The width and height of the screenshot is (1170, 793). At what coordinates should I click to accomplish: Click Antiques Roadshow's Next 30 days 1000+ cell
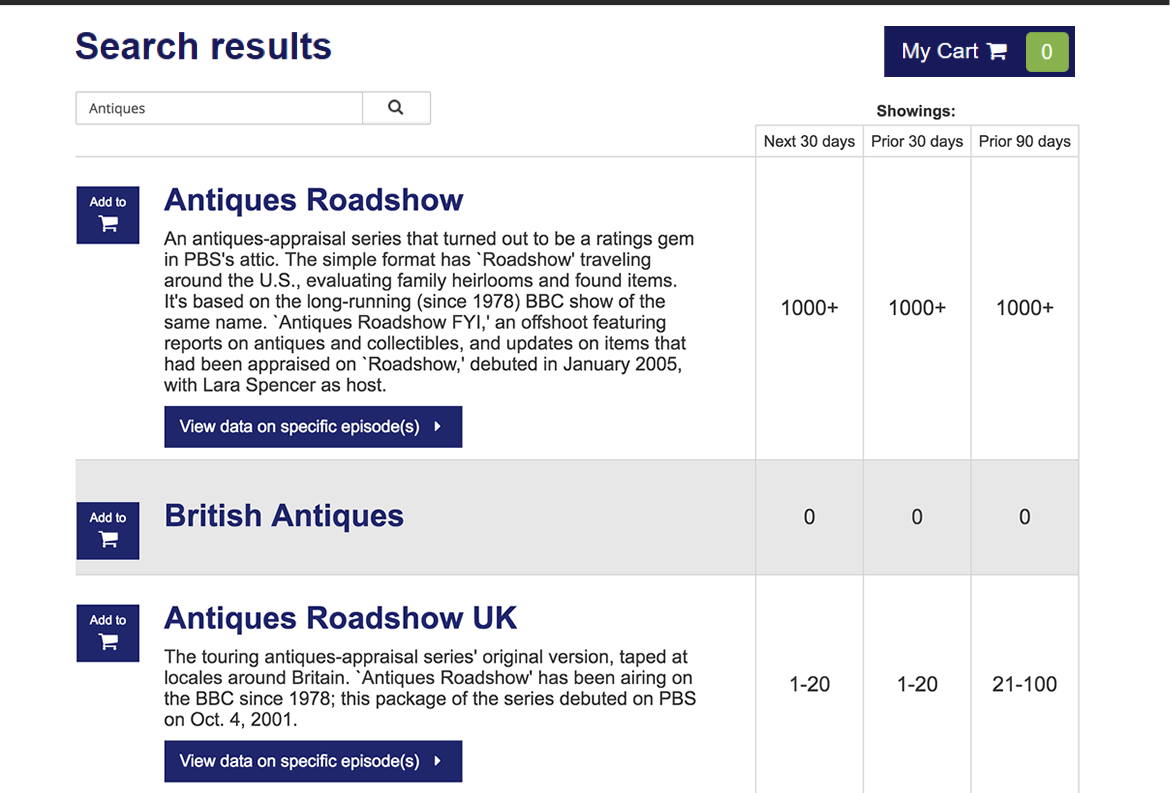809,308
